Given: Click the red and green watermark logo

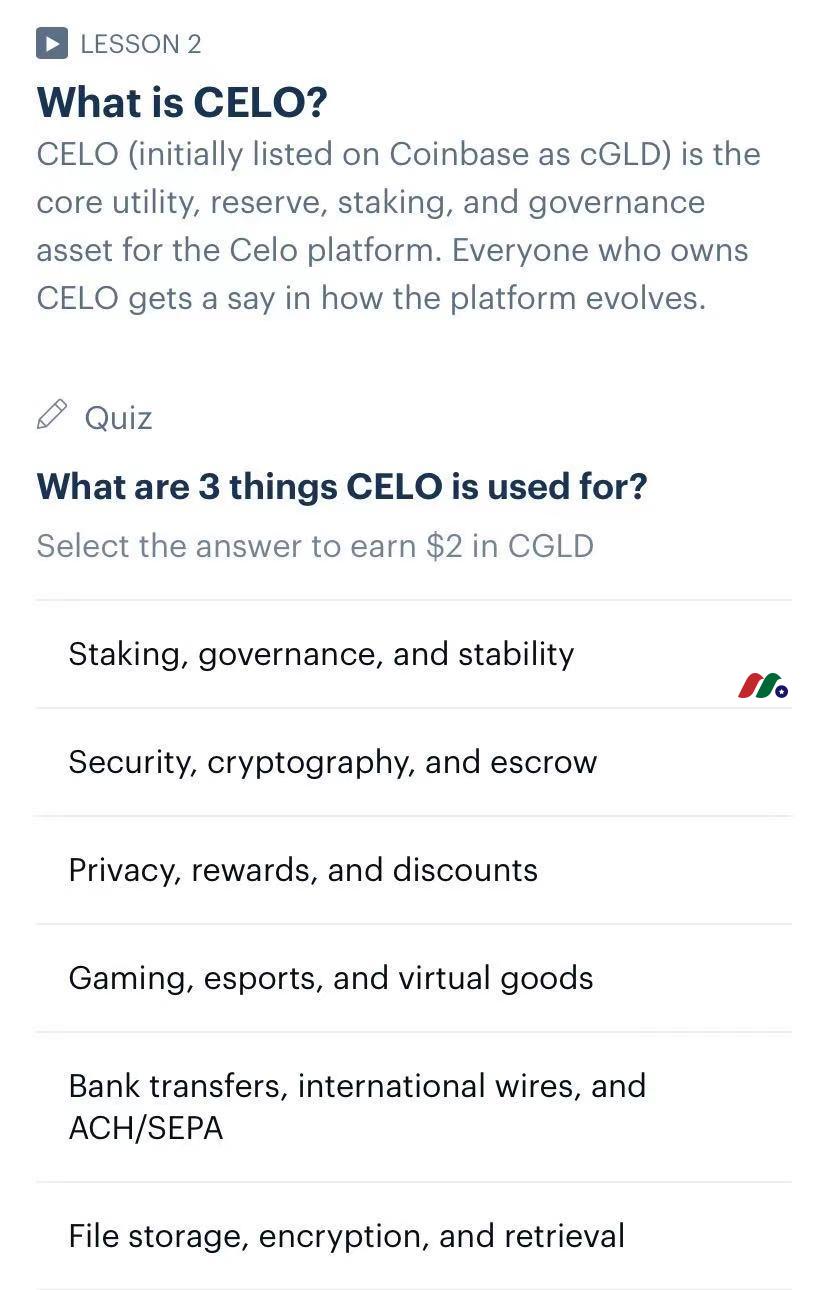Looking at the screenshot, I should tap(763, 686).
